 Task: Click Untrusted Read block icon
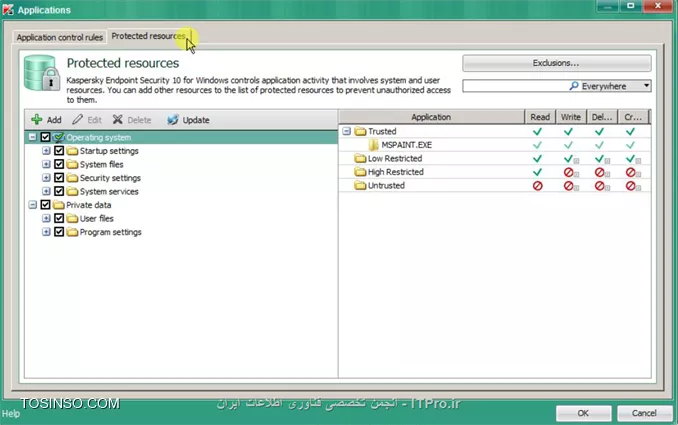[537, 186]
